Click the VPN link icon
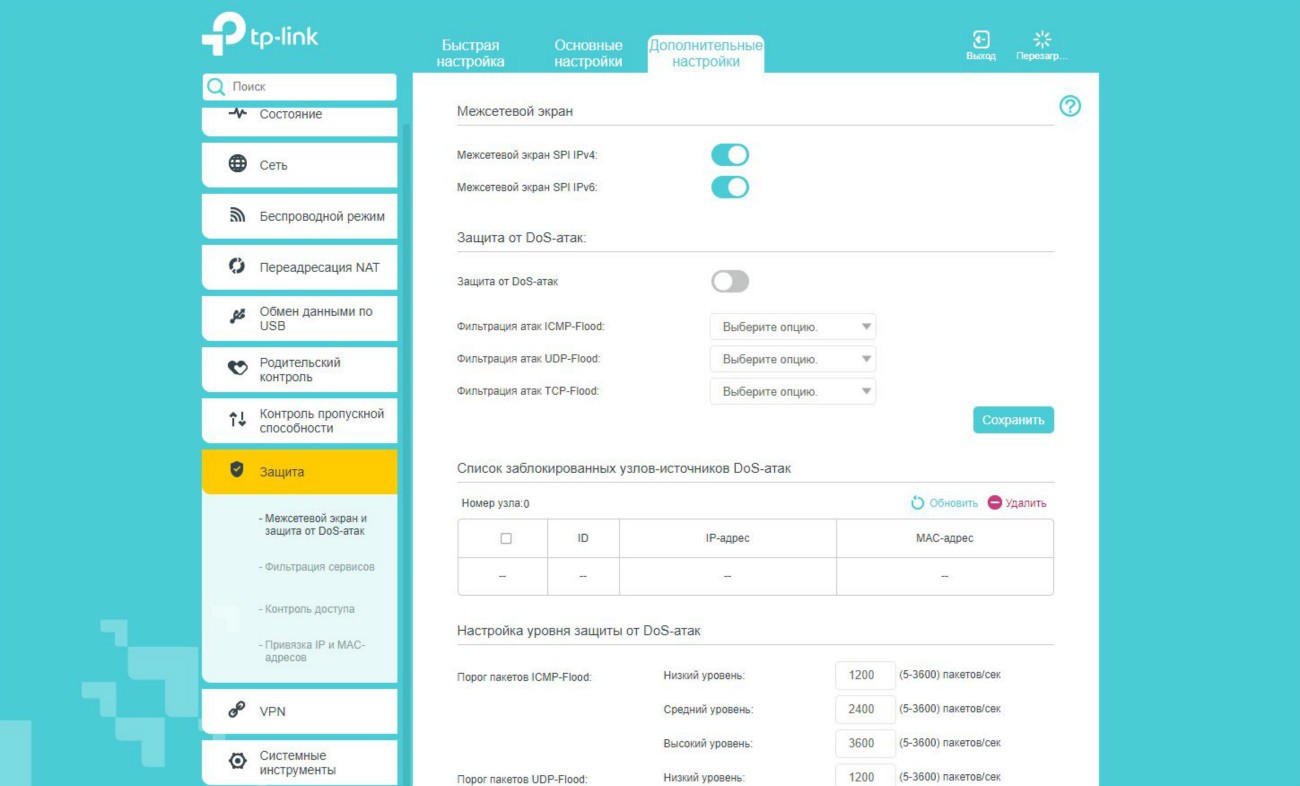The width and height of the screenshot is (1300, 786). [x=237, y=710]
